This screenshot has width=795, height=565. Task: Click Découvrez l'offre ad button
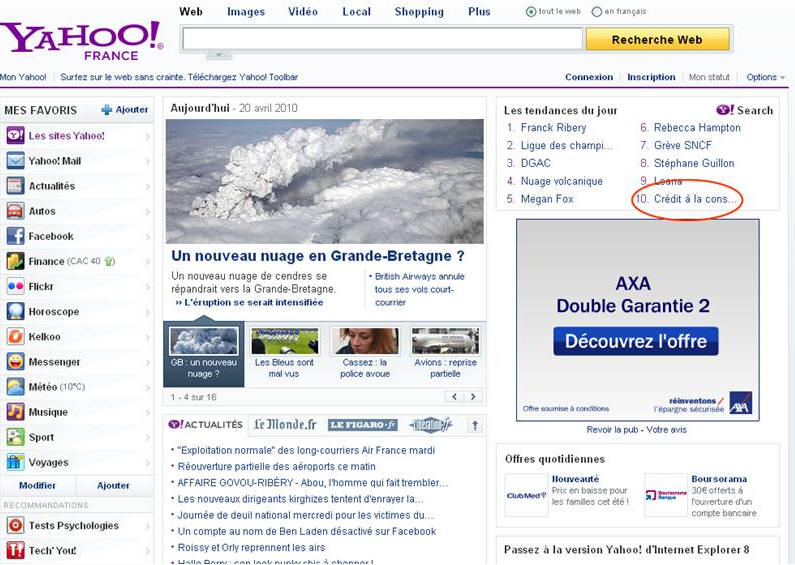coord(636,341)
